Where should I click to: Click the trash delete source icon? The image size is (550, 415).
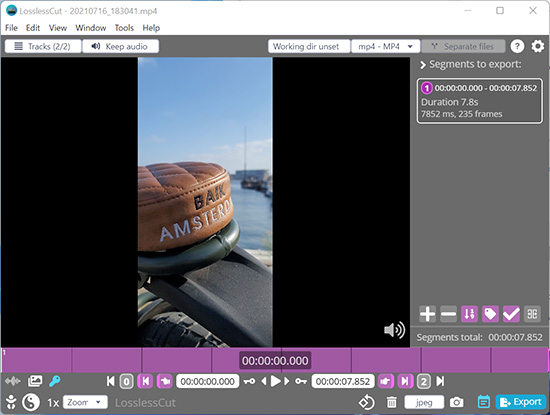[x=391, y=402]
